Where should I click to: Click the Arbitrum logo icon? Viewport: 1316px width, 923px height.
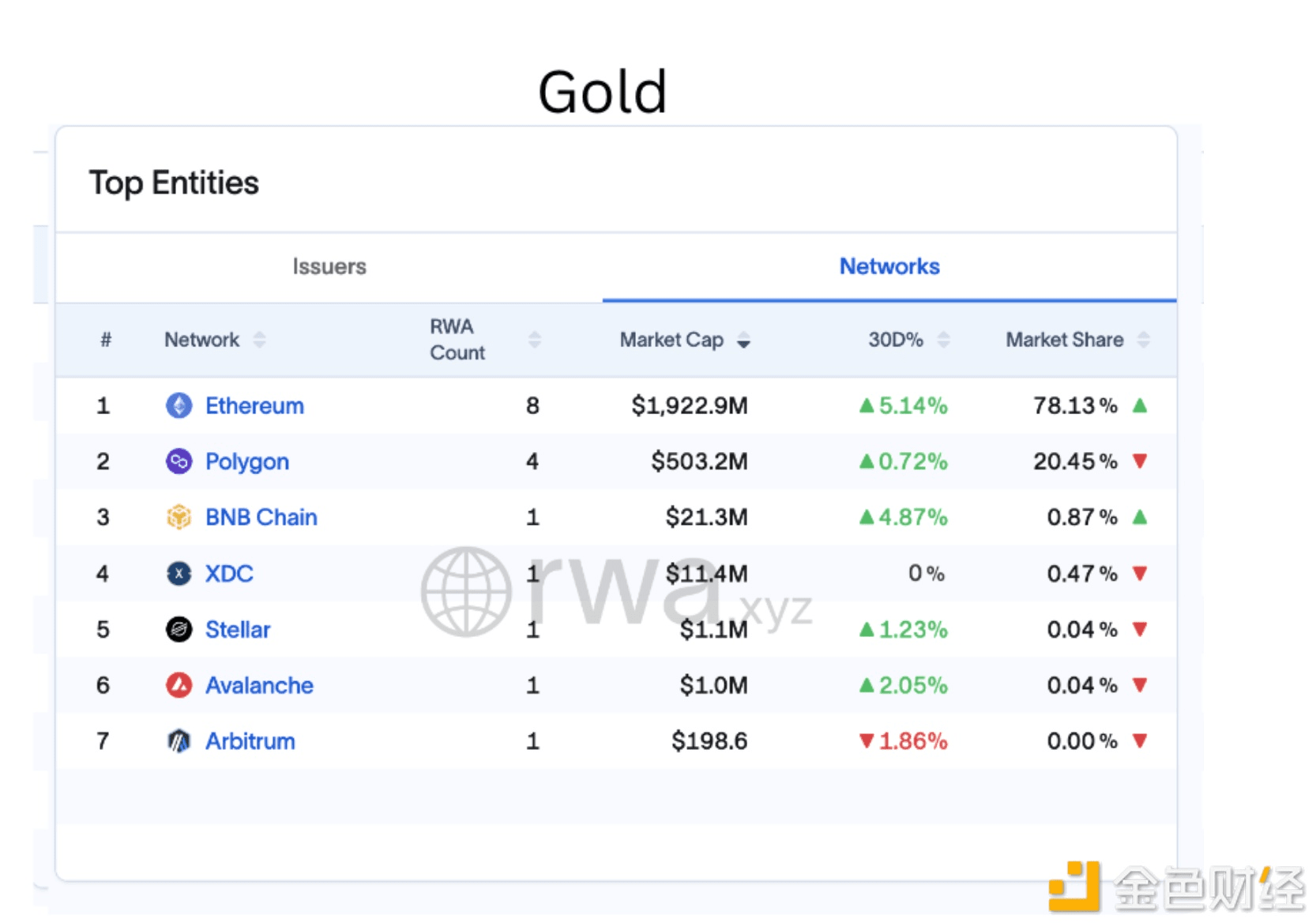point(179,741)
